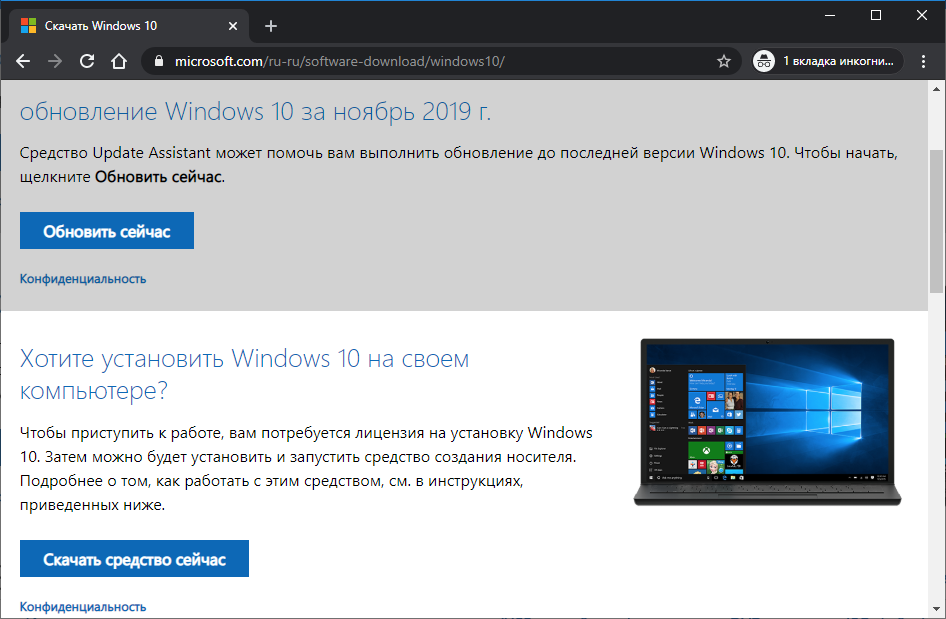Go back to the previous page
This screenshot has width=946, height=619.
pos(23,61)
